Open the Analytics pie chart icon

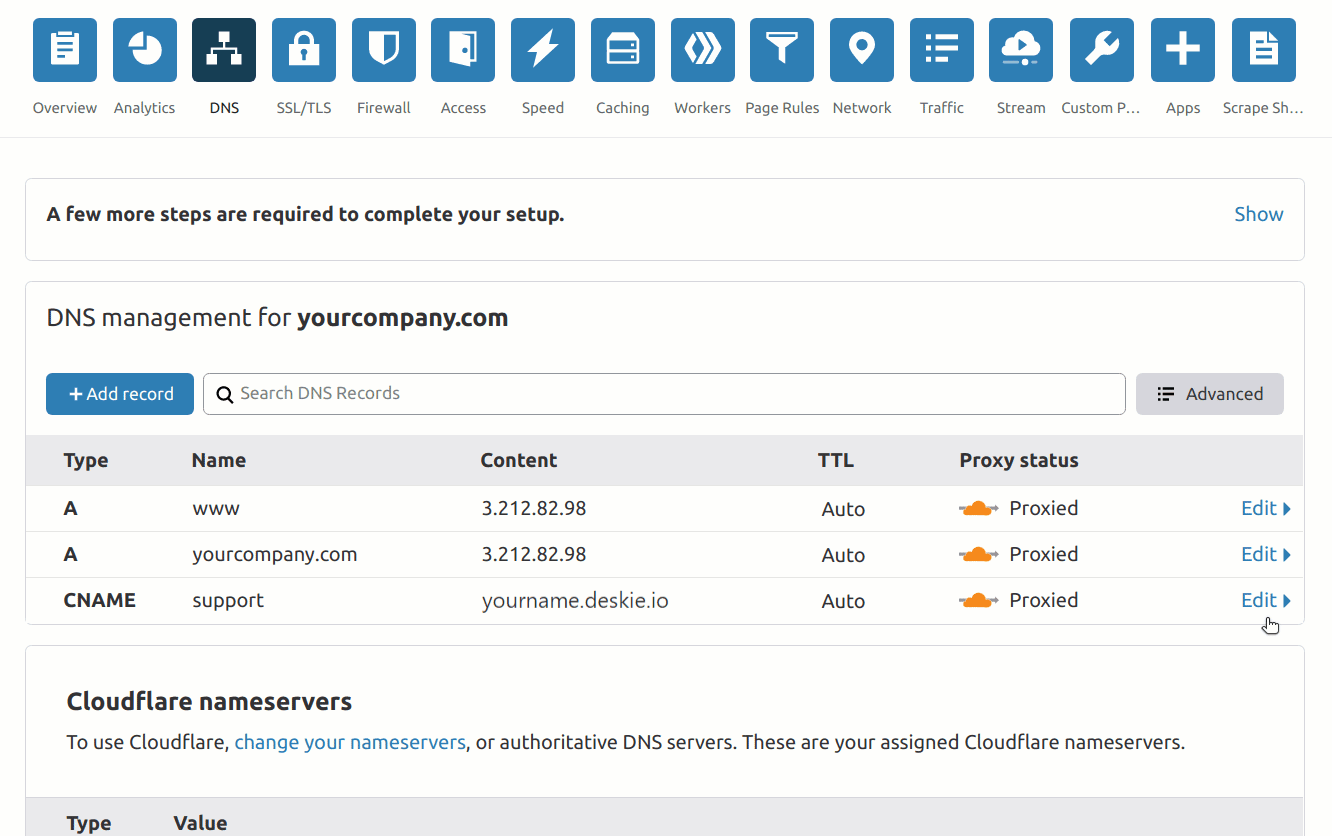145,50
